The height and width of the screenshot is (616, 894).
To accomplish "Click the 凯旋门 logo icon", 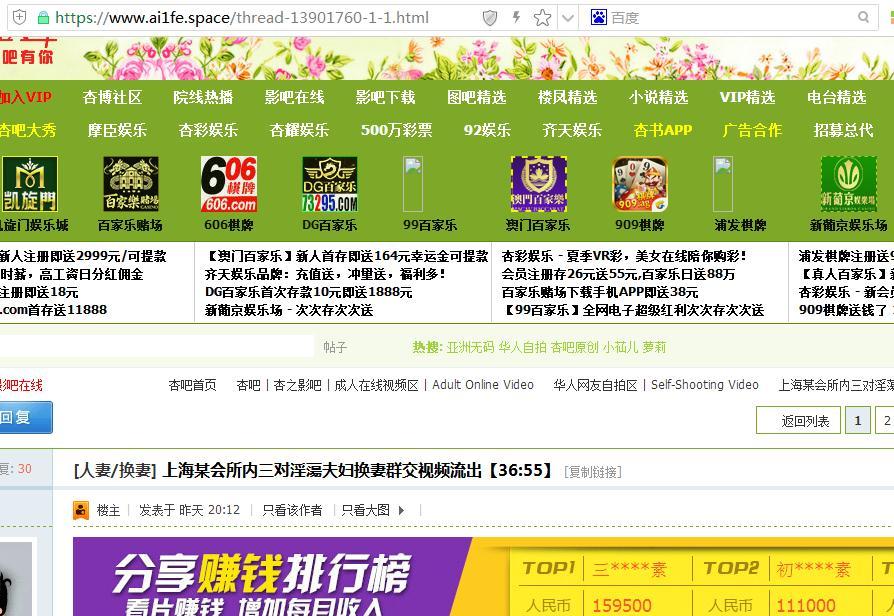I will click(30, 184).
